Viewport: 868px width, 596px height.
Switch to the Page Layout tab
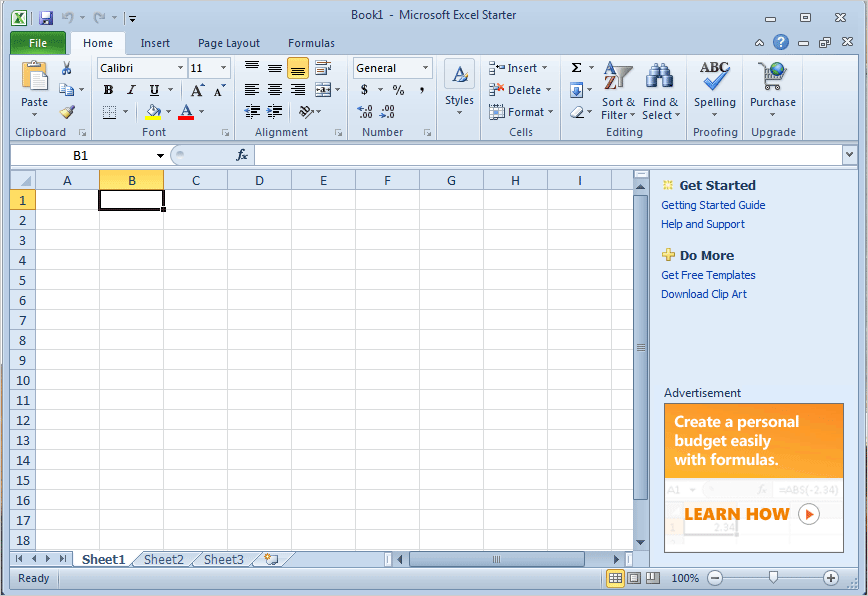click(x=229, y=43)
